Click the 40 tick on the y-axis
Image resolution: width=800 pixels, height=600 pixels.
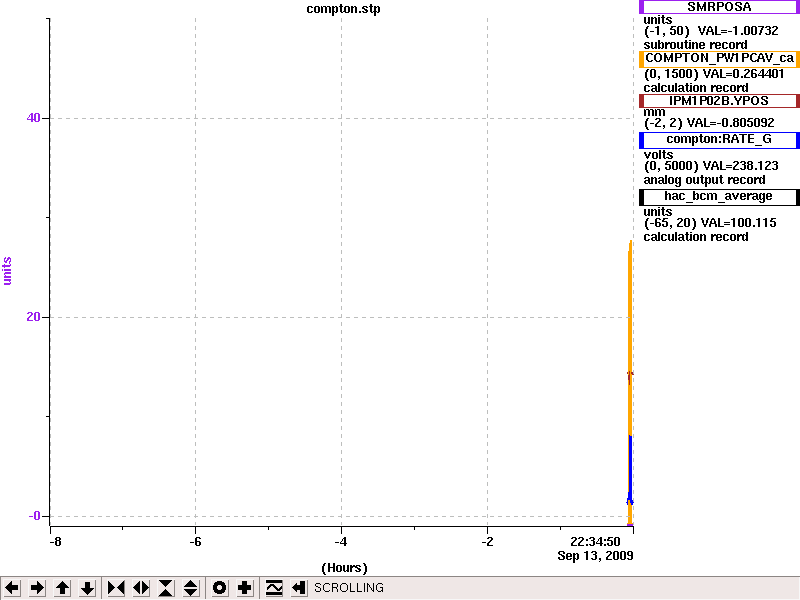click(x=33, y=118)
